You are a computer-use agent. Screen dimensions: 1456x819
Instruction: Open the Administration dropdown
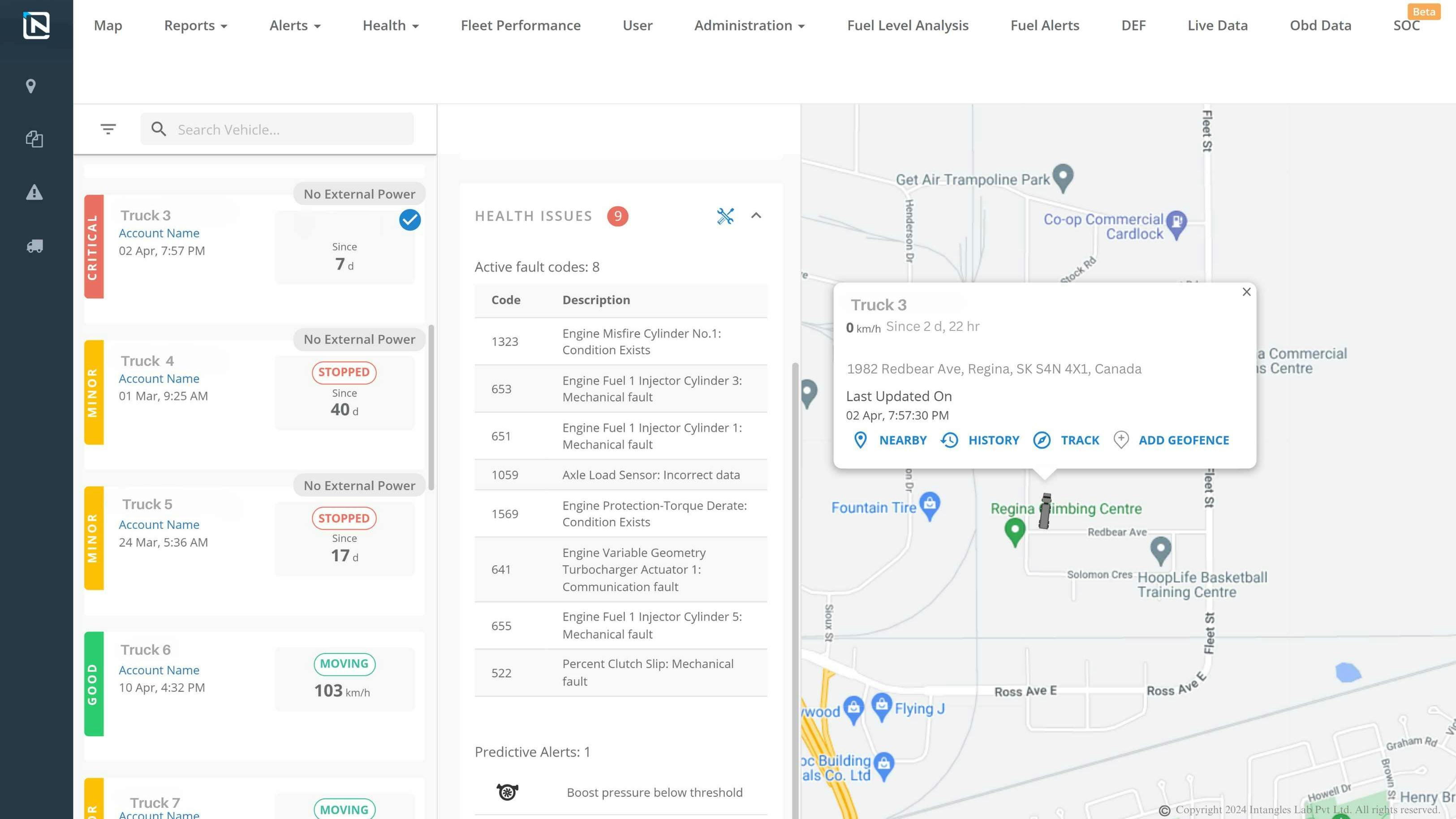pos(750,26)
